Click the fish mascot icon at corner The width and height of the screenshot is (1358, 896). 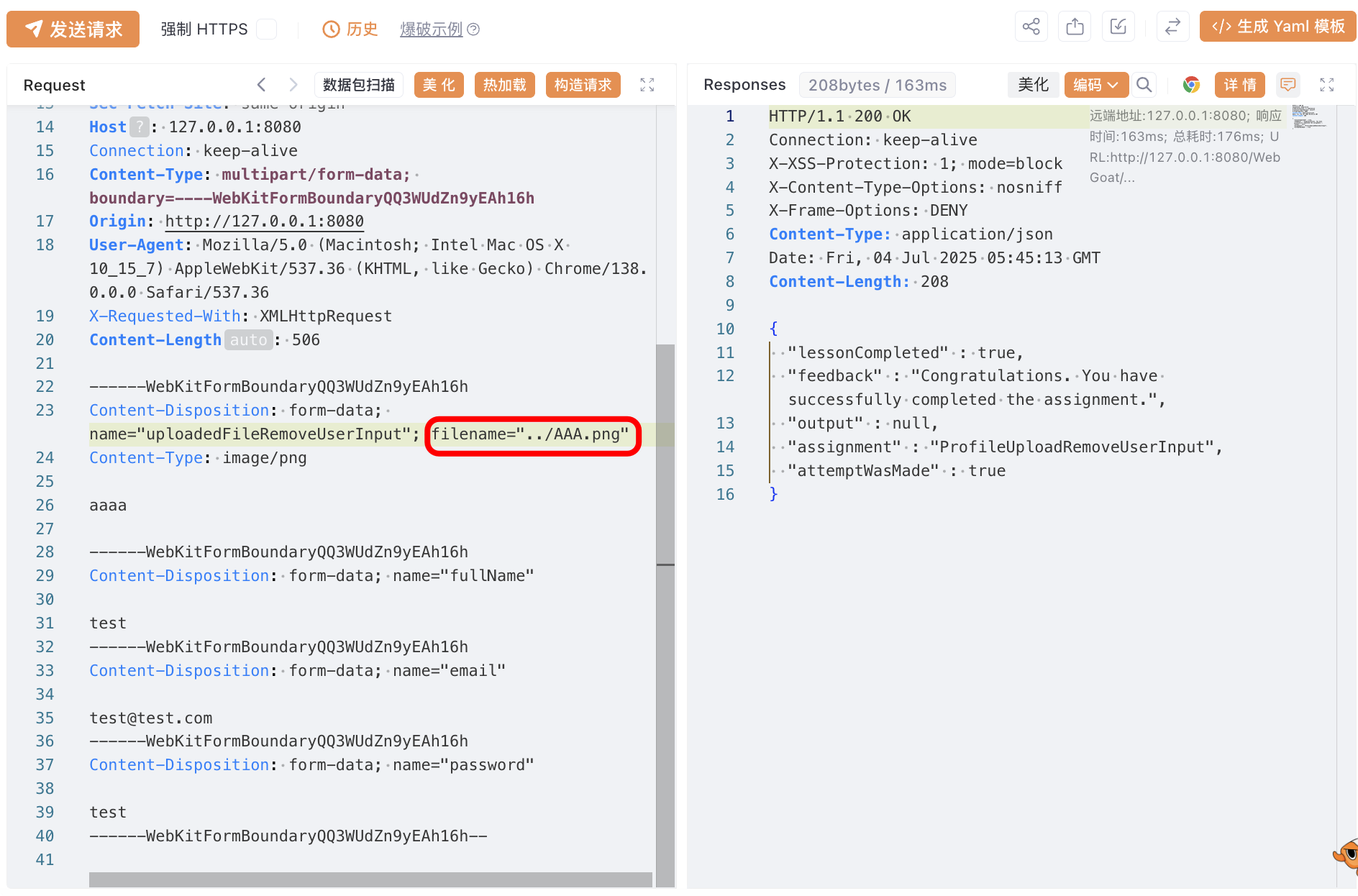[1346, 856]
